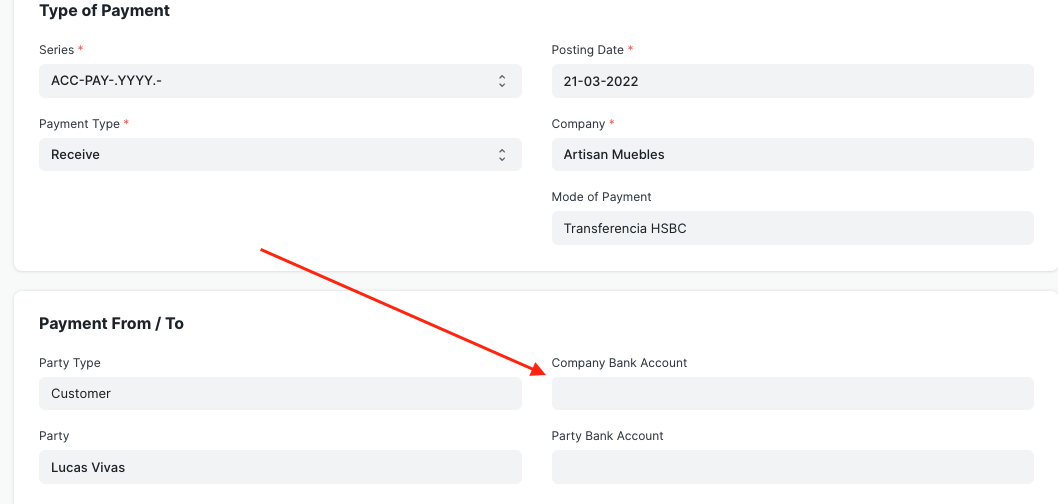
Task: Select the Posting Date field showing 21-03-2022
Action: tap(792, 81)
